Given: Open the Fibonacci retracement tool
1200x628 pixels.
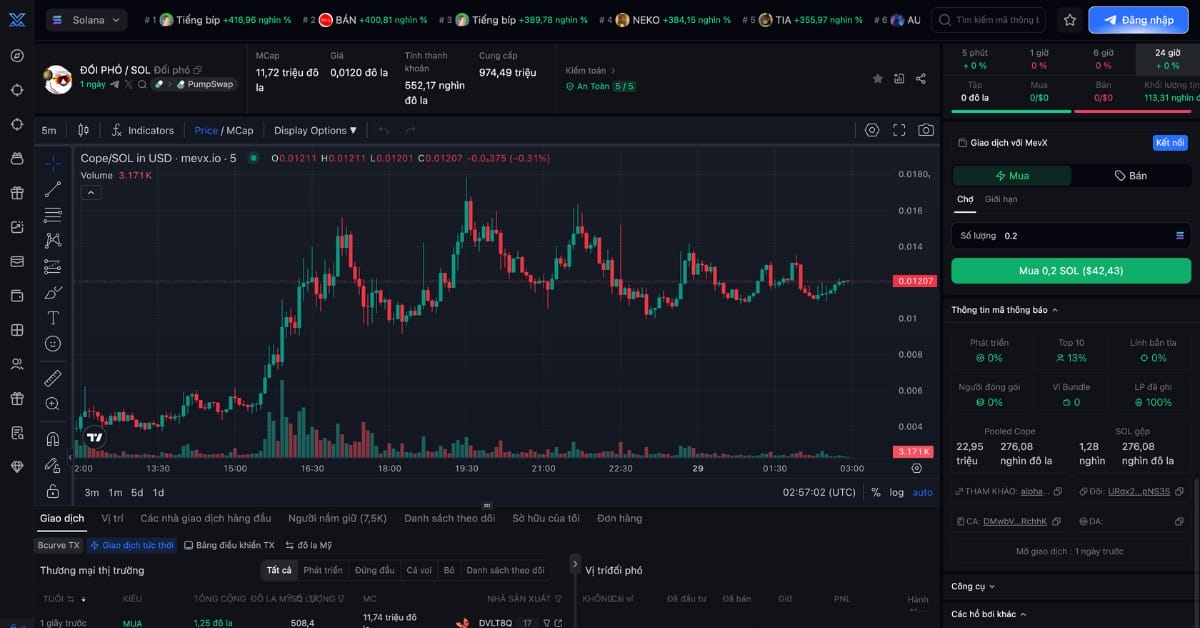Looking at the screenshot, I should pyautogui.click(x=53, y=215).
